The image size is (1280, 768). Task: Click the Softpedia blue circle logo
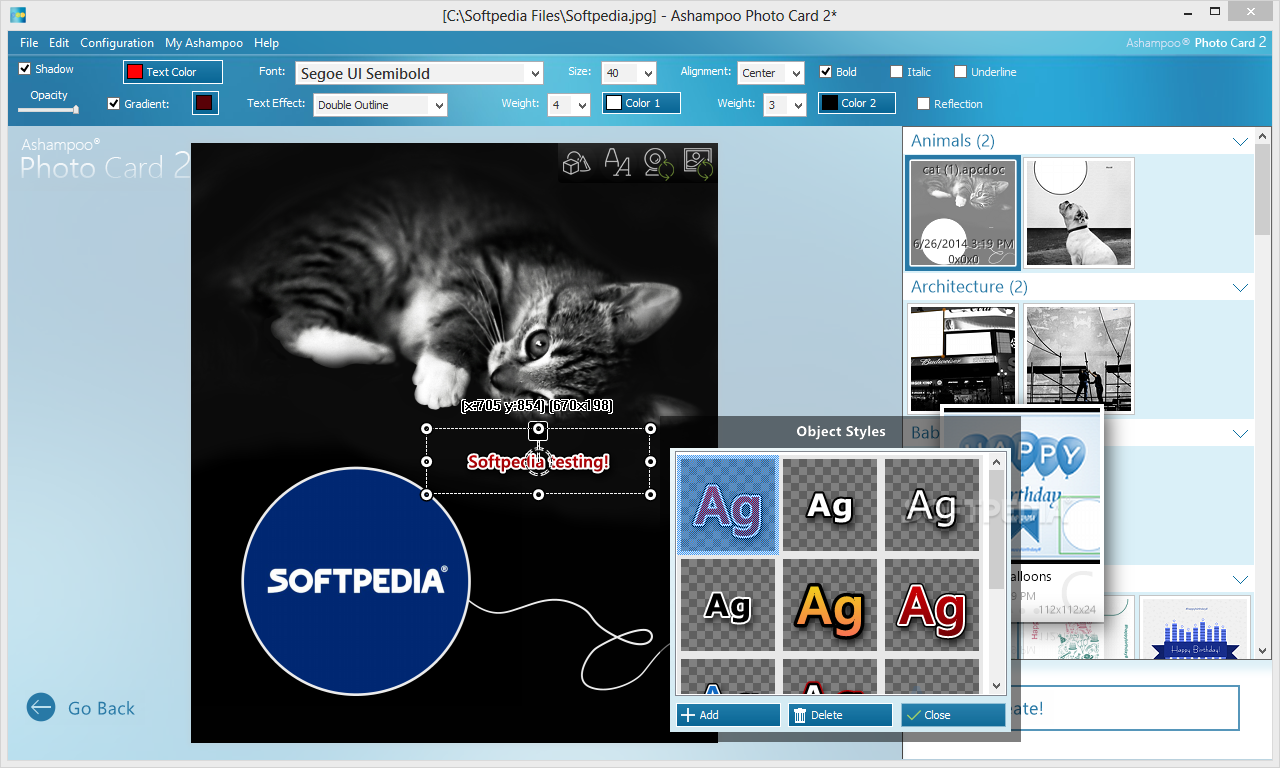click(356, 580)
